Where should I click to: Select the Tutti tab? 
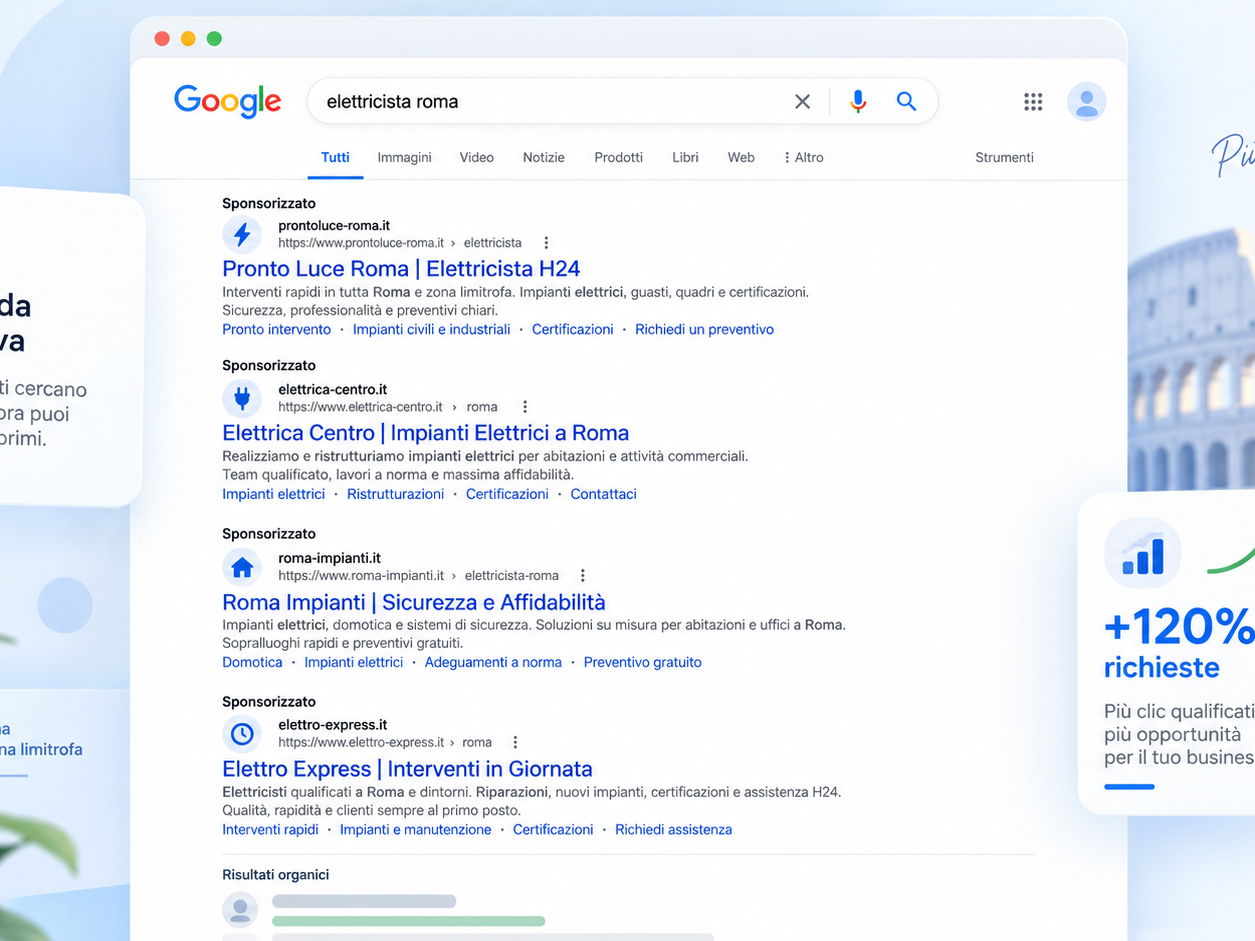point(335,158)
